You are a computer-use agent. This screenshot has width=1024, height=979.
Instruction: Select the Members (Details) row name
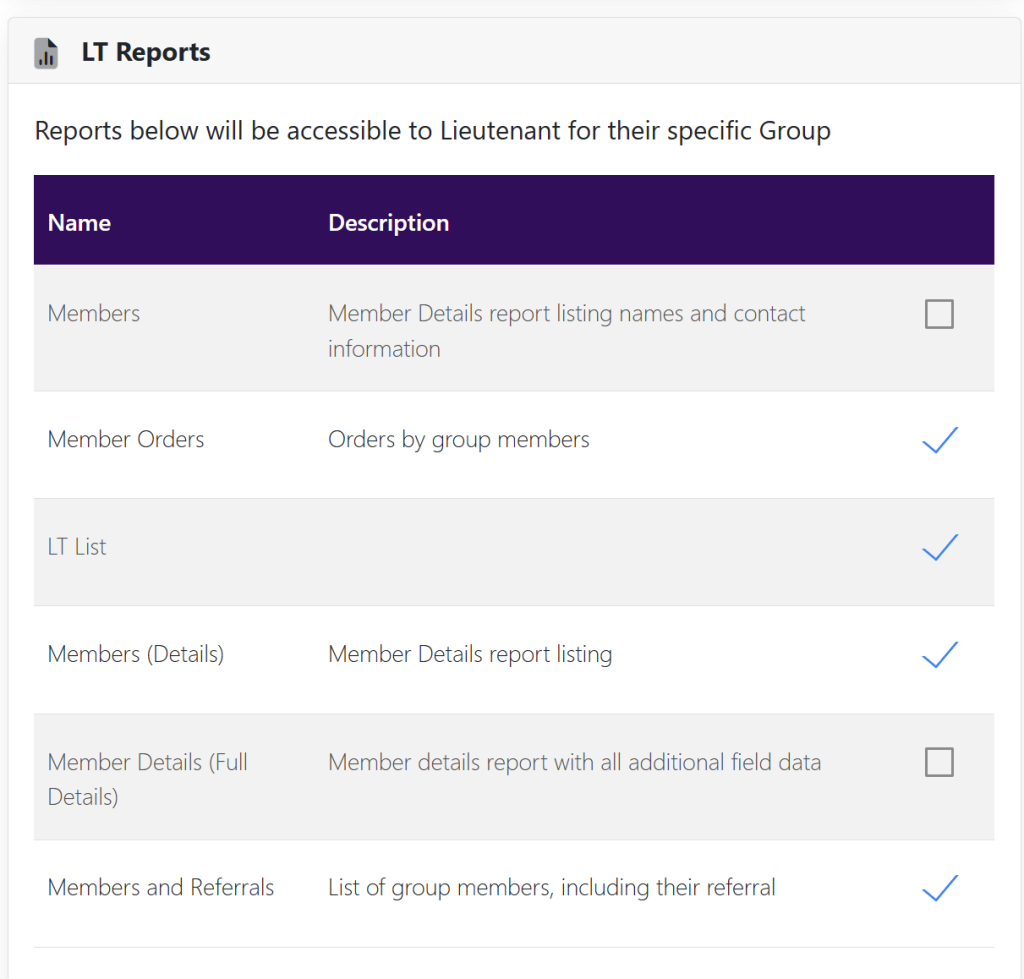136,655
